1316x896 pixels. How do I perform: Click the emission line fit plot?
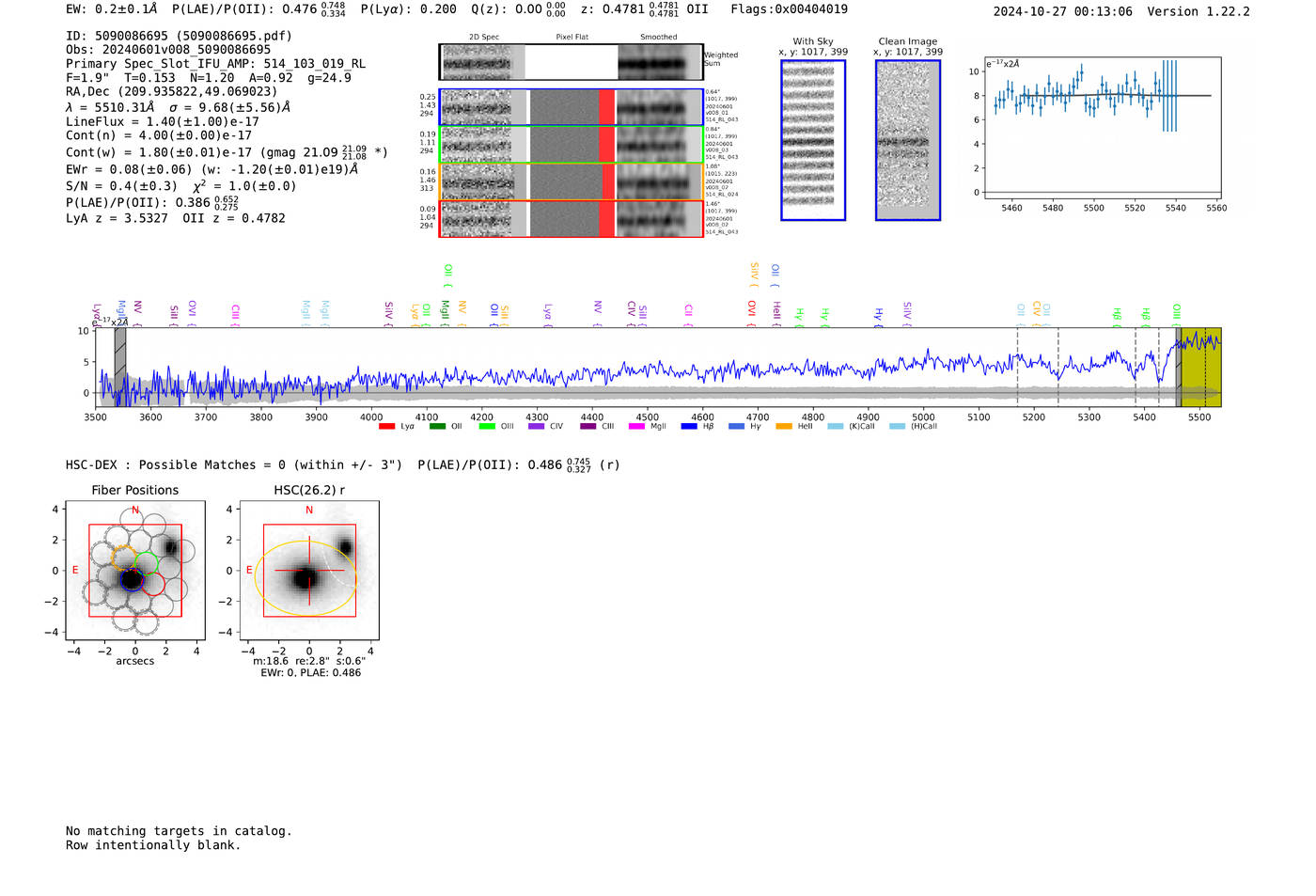[x=1102, y=128]
